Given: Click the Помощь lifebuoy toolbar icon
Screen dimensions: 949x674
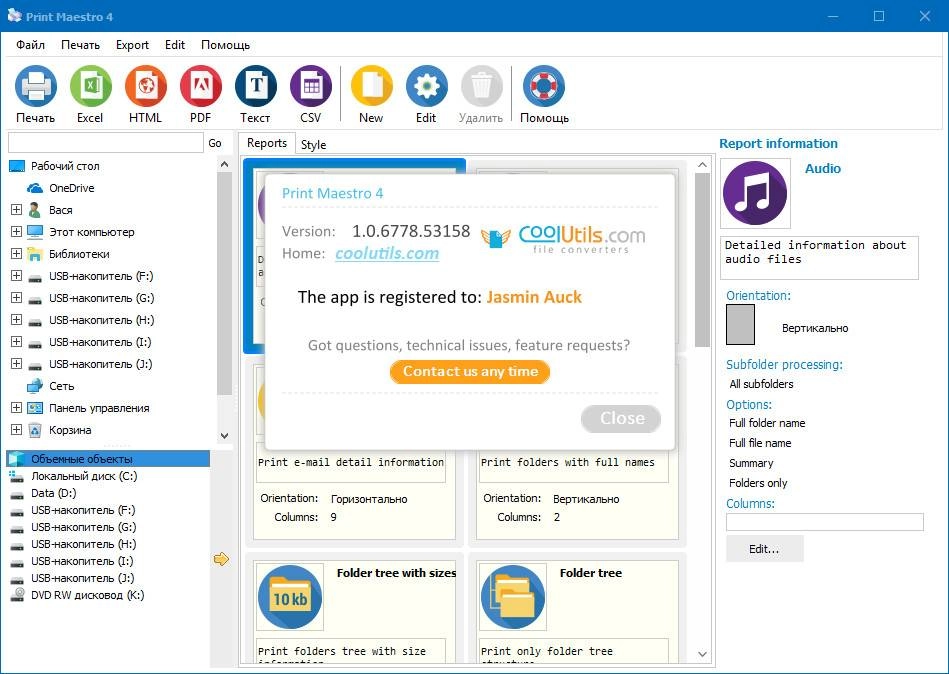Looking at the screenshot, I should 543,86.
